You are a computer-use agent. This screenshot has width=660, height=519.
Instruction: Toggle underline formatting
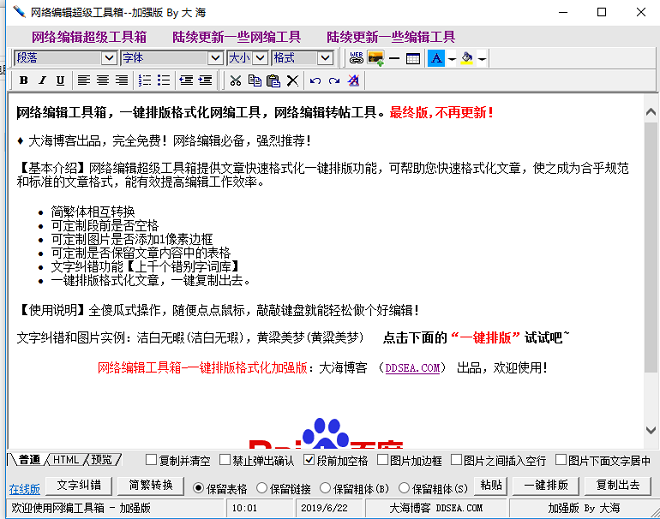[x=60, y=80]
